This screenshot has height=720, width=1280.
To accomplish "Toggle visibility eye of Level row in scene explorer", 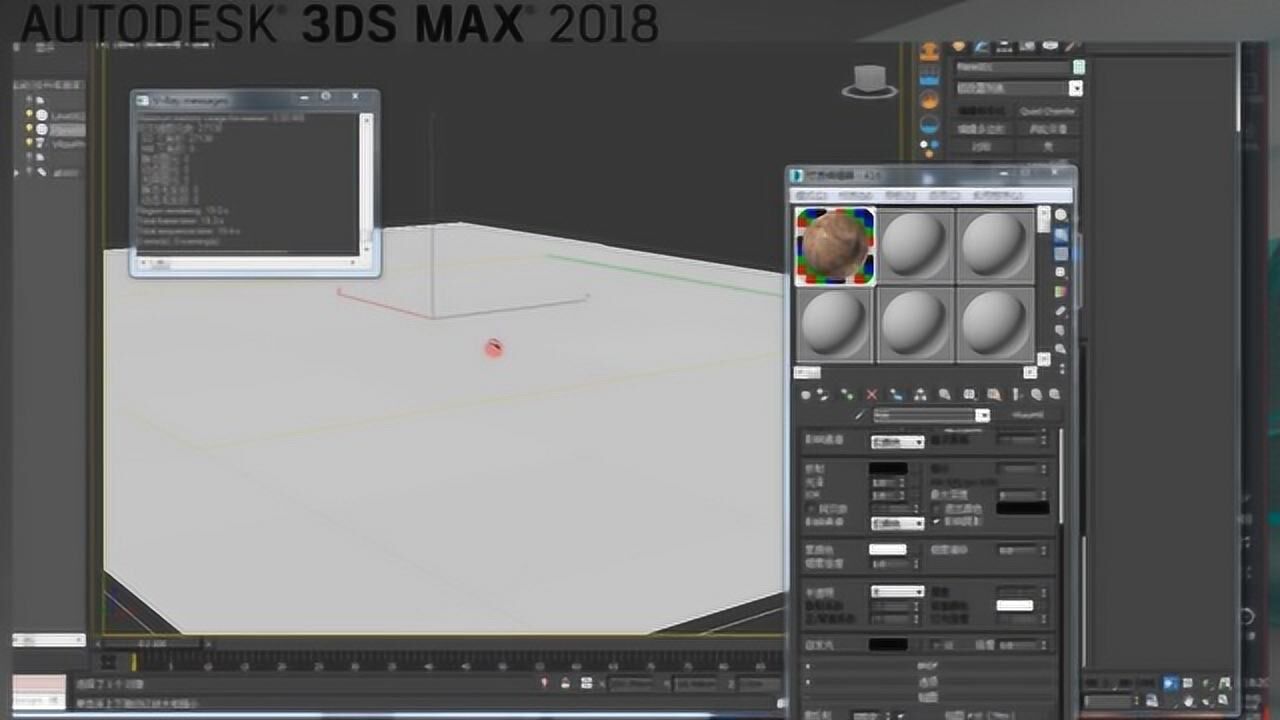I will [29, 116].
